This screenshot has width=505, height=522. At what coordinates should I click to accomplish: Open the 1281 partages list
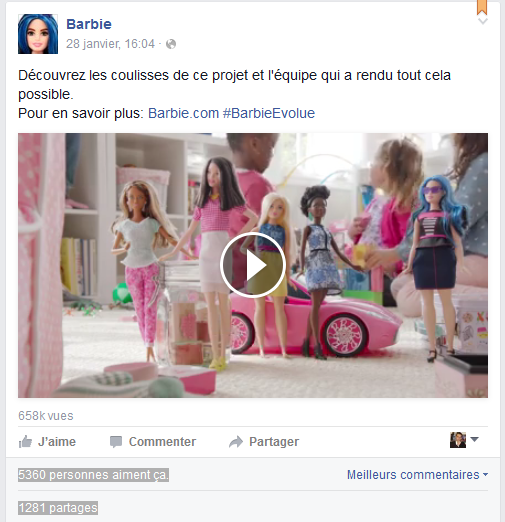pyautogui.click(x=58, y=508)
